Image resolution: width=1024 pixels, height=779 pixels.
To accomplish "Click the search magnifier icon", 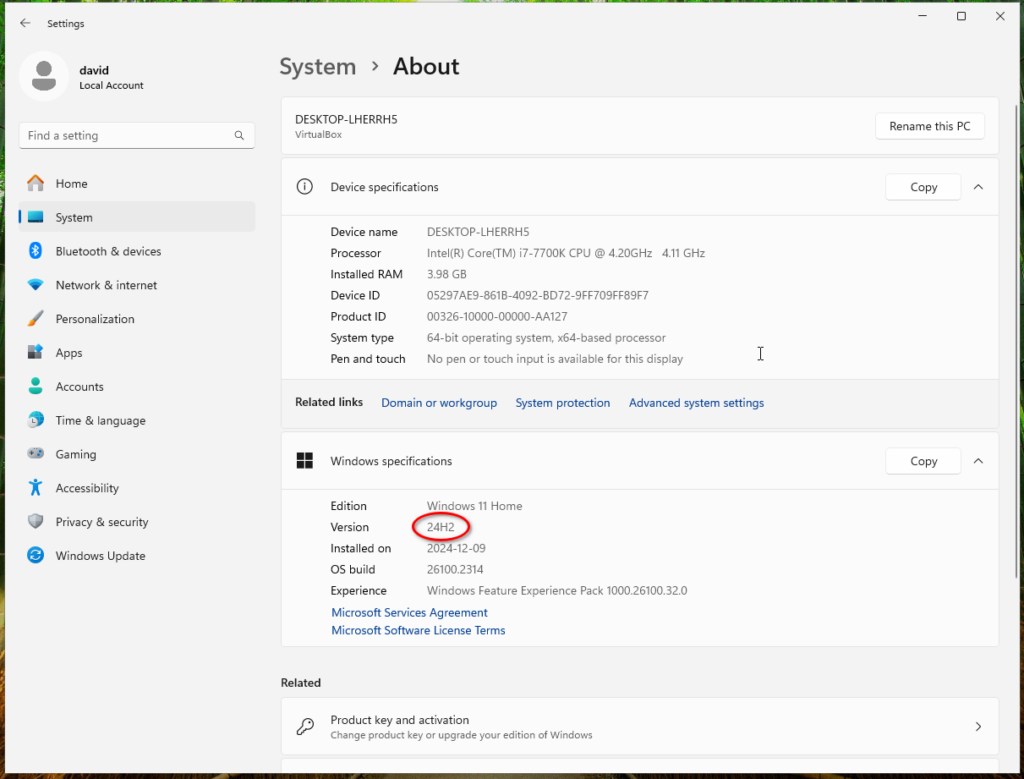I will [x=239, y=135].
